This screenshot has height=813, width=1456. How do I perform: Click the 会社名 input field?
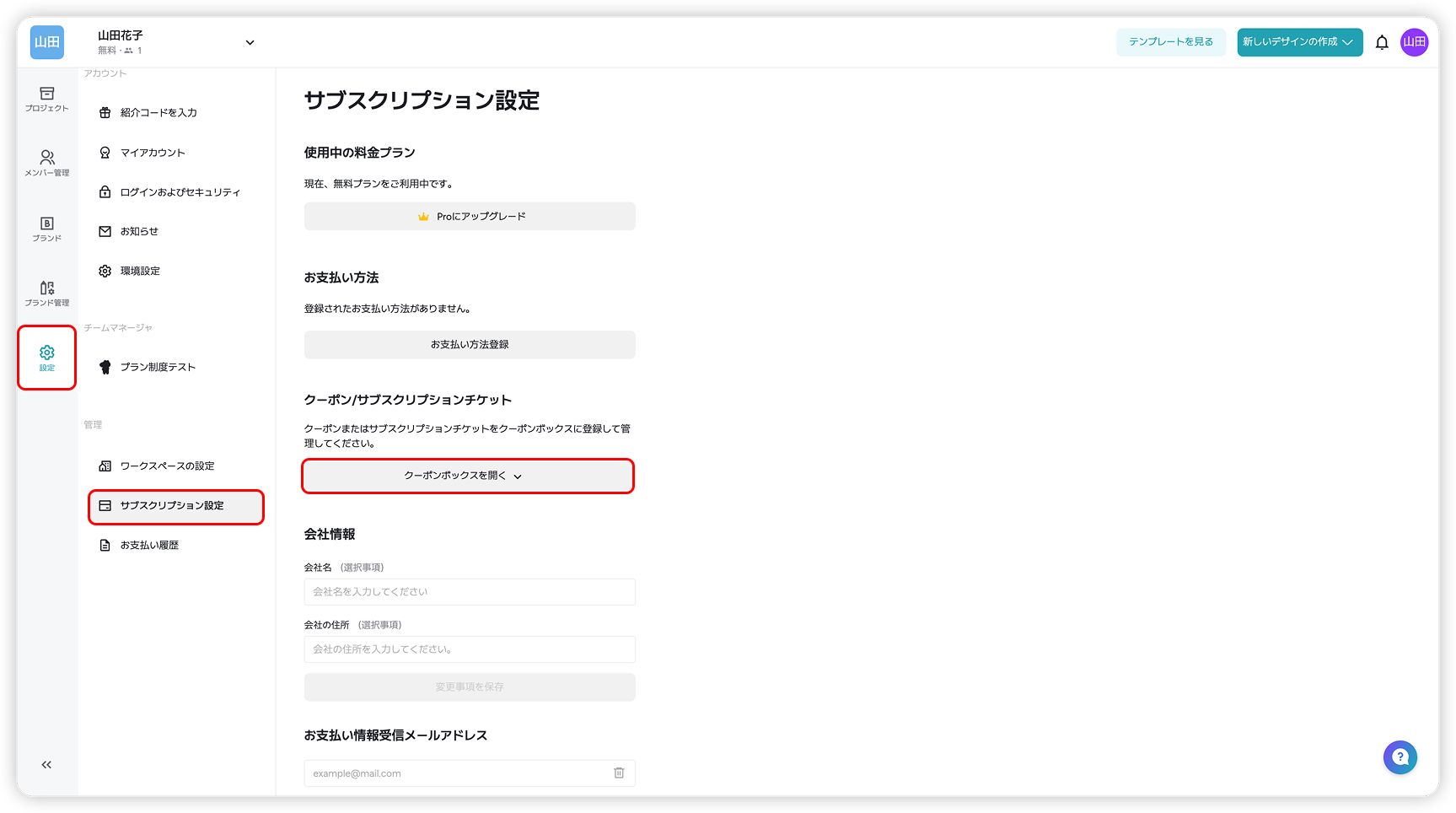pyautogui.click(x=469, y=591)
